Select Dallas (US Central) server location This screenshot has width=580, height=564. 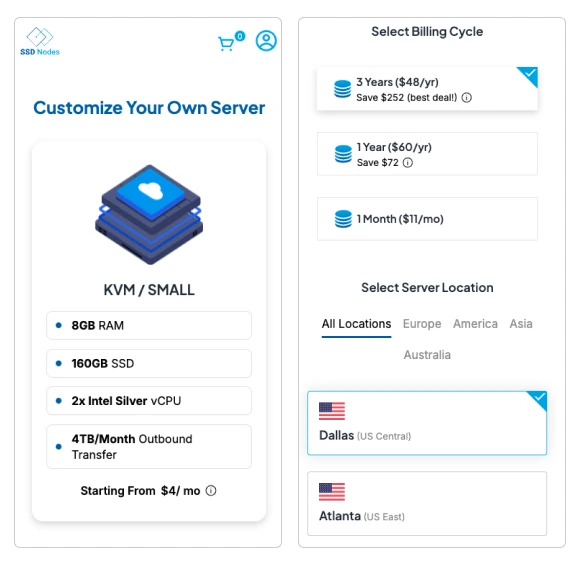[x=427, y=423]
